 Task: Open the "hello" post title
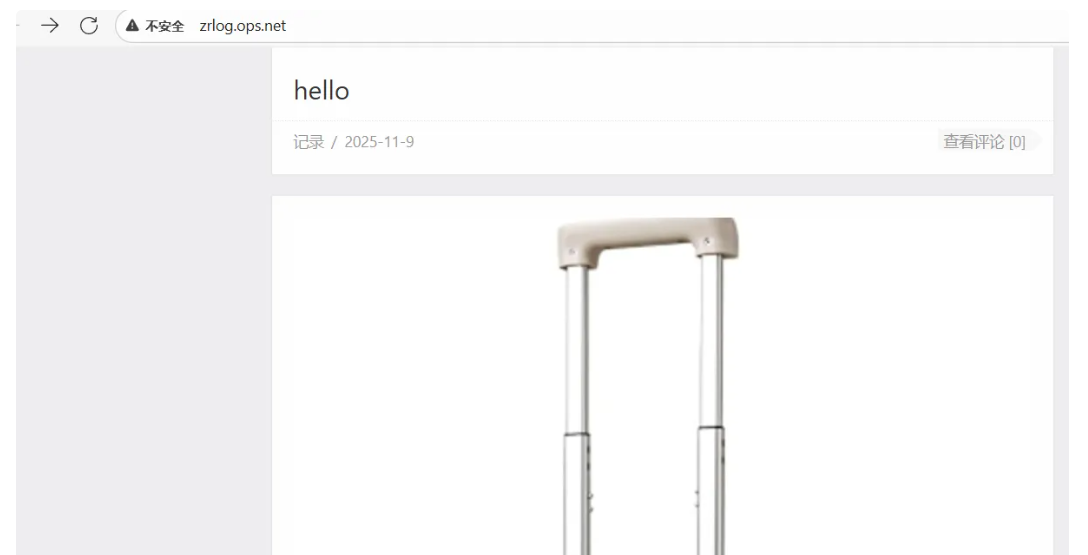(321, 91)
